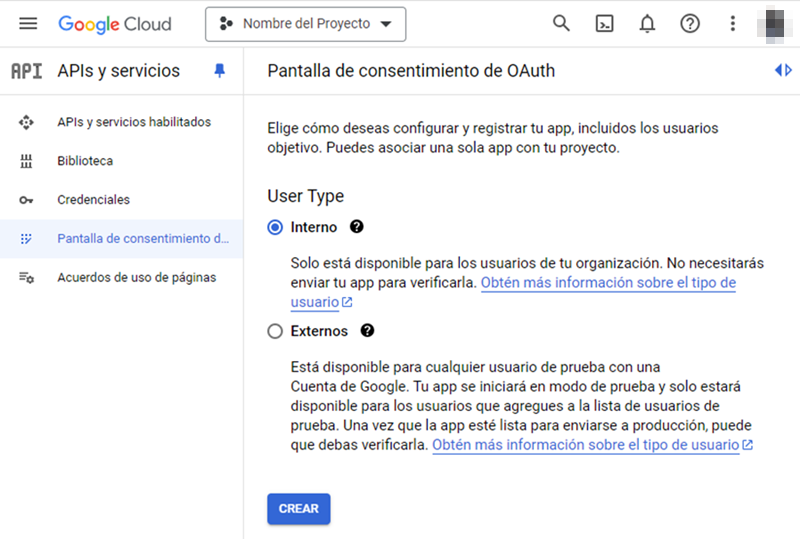Viewport: 800px width, 539px height.
Task: Click help icon next to Interno
Action: point(357,227)
